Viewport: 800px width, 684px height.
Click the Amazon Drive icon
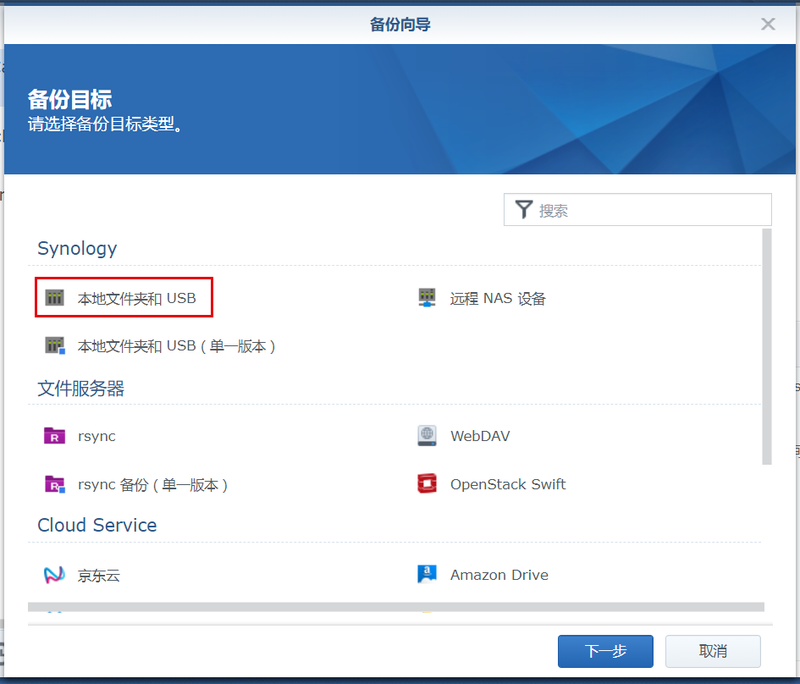point(427,575)
